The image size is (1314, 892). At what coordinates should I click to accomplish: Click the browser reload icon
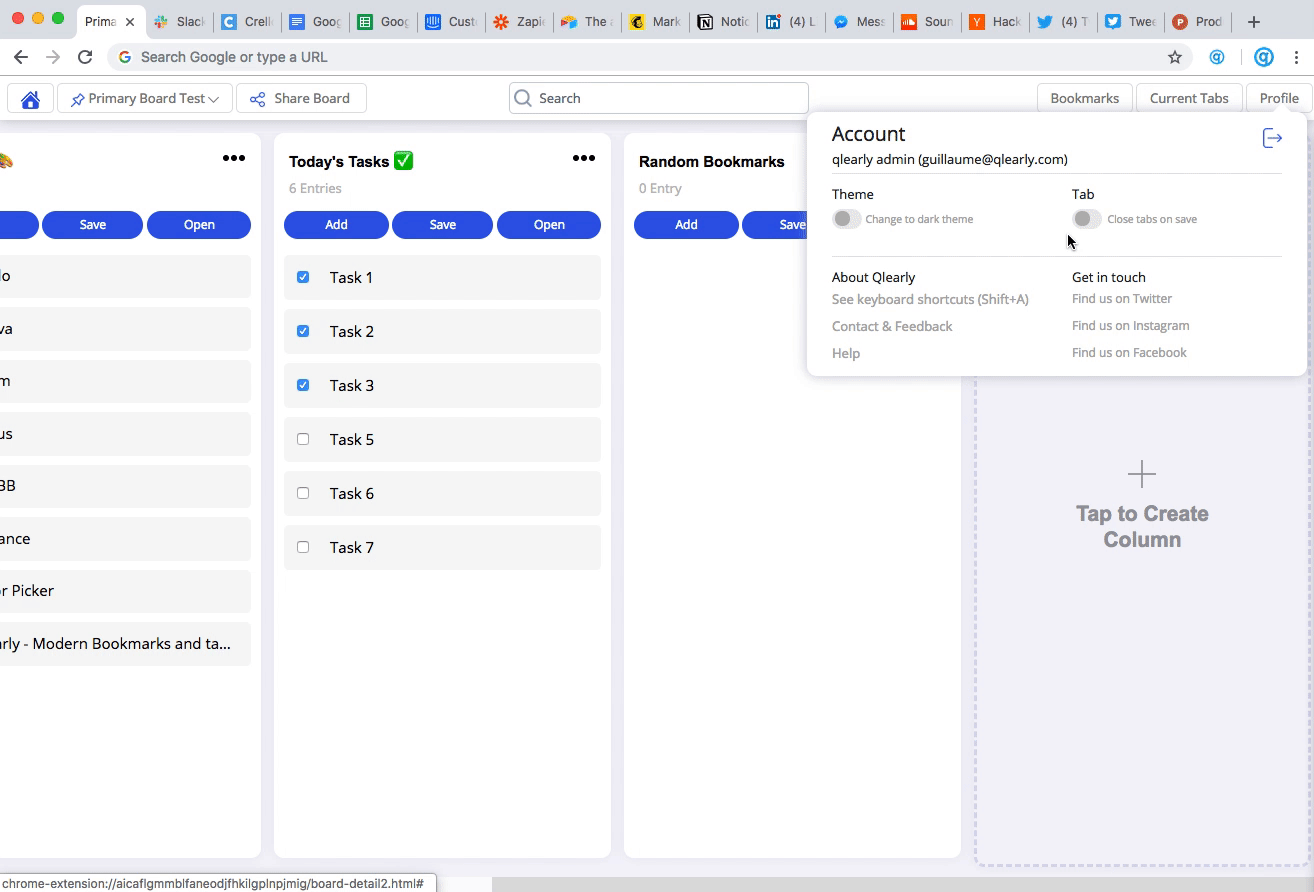pos(85,57)
